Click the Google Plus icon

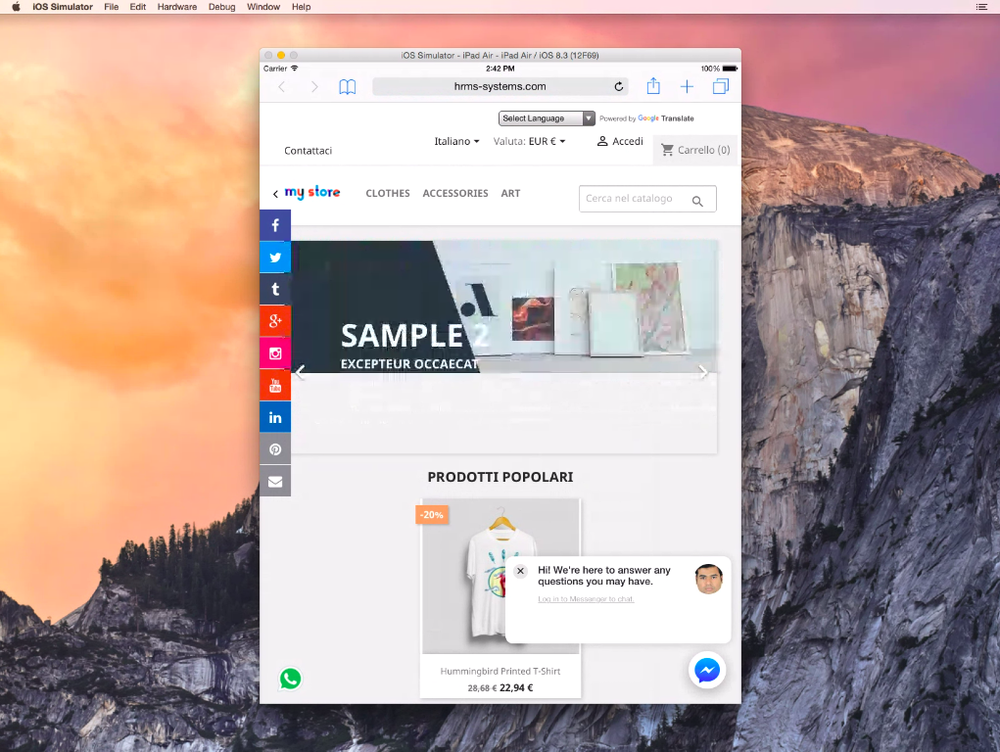coord(275,321)
